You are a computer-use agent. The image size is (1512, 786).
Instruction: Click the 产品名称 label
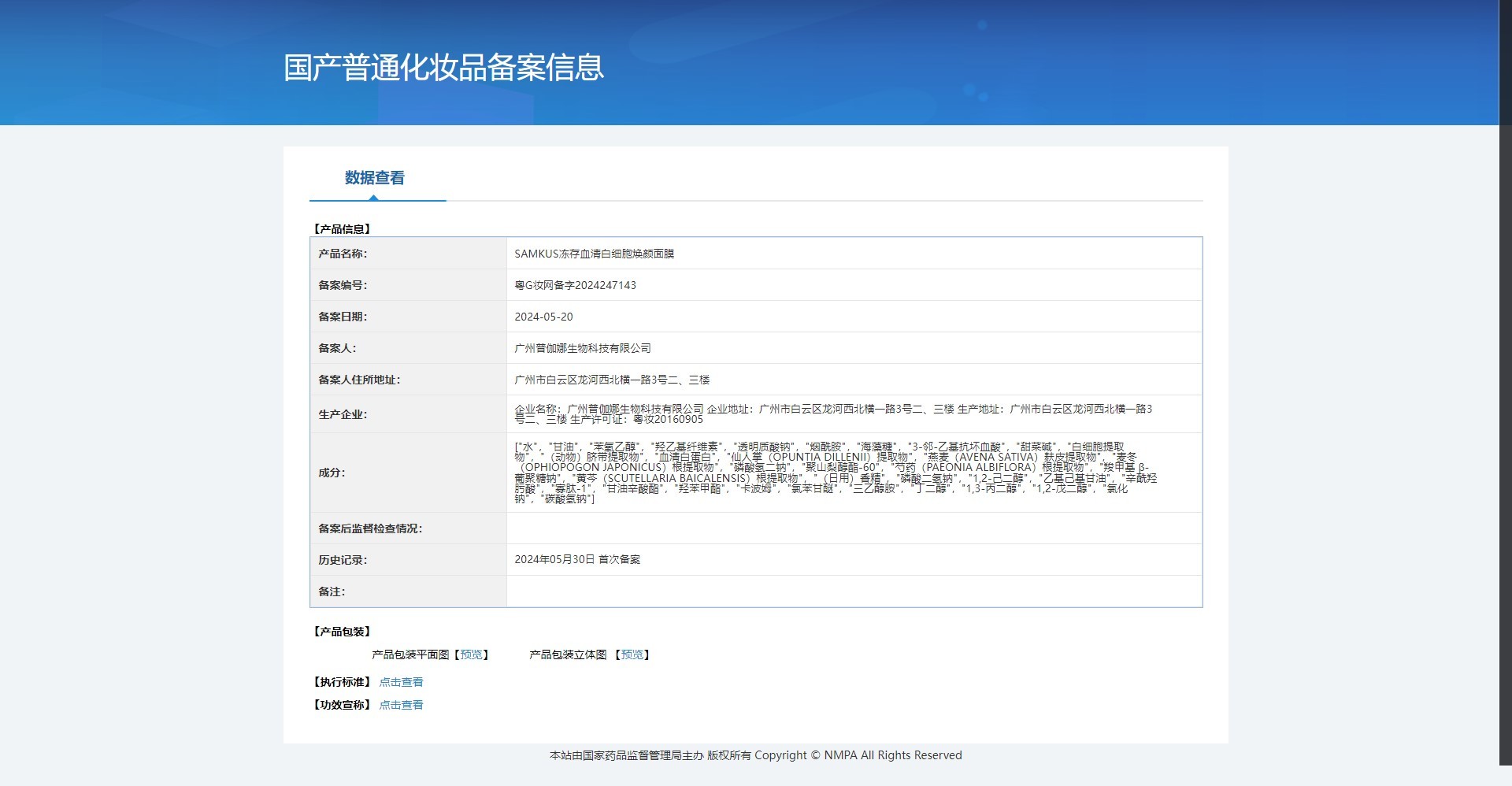343,254
